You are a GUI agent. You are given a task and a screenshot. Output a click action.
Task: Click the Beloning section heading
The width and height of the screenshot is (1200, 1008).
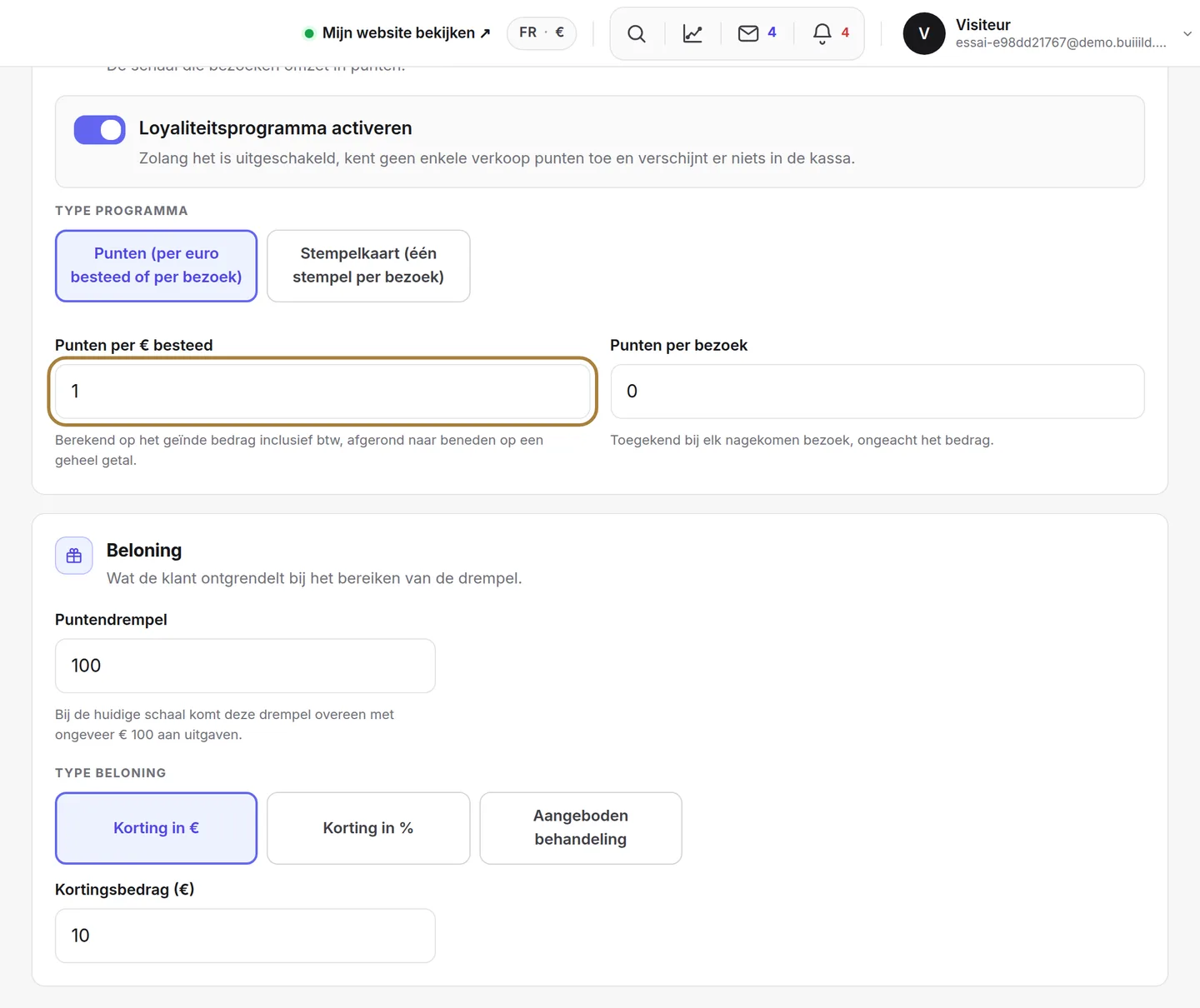pos(144,551)
